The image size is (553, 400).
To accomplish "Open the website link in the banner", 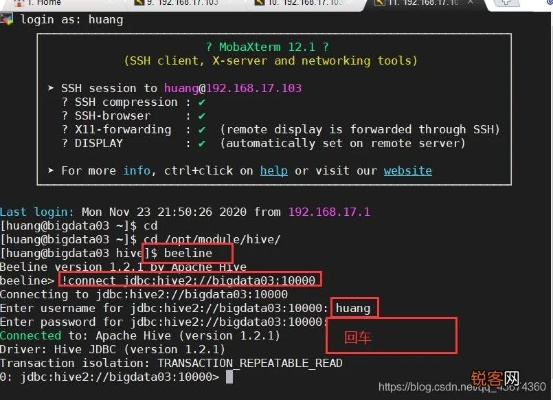I will 408,171.
